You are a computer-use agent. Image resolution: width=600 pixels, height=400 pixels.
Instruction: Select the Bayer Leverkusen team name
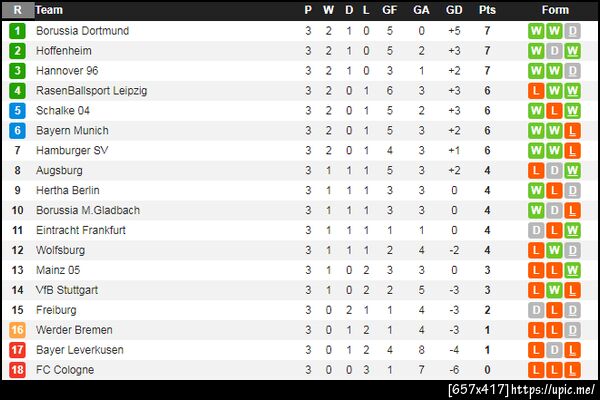click(x=78, y=350)
